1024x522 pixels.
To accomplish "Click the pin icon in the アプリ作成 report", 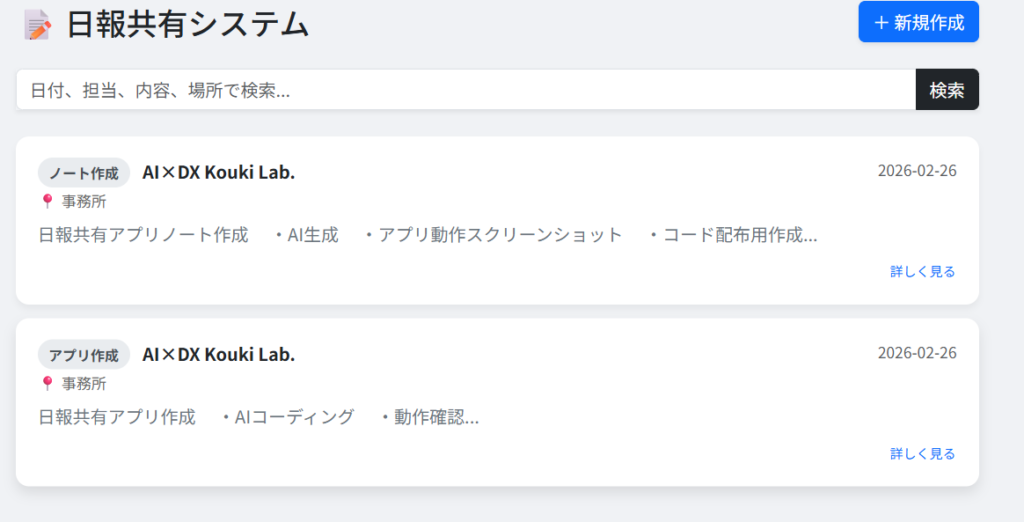I will coord(47,383).
